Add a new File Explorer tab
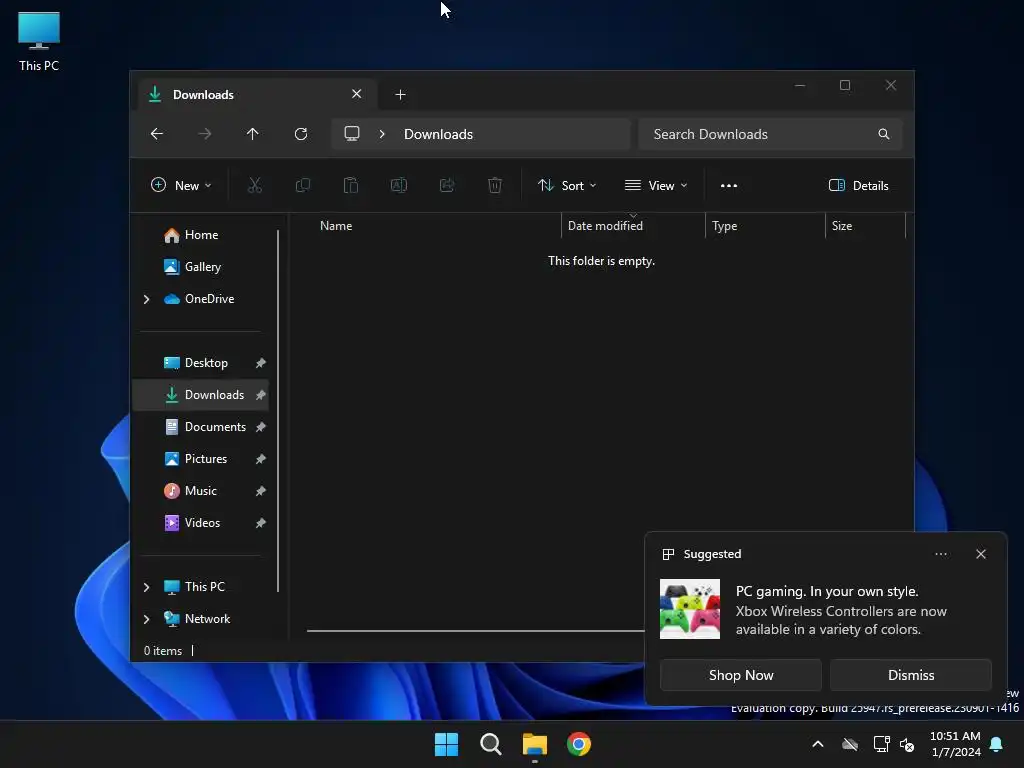1024x768 pixels. tap(400, 95)
